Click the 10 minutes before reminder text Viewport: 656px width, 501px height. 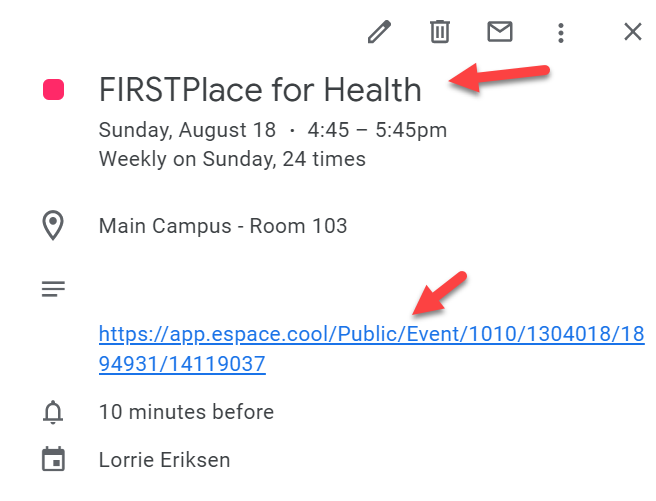(186, 412)
